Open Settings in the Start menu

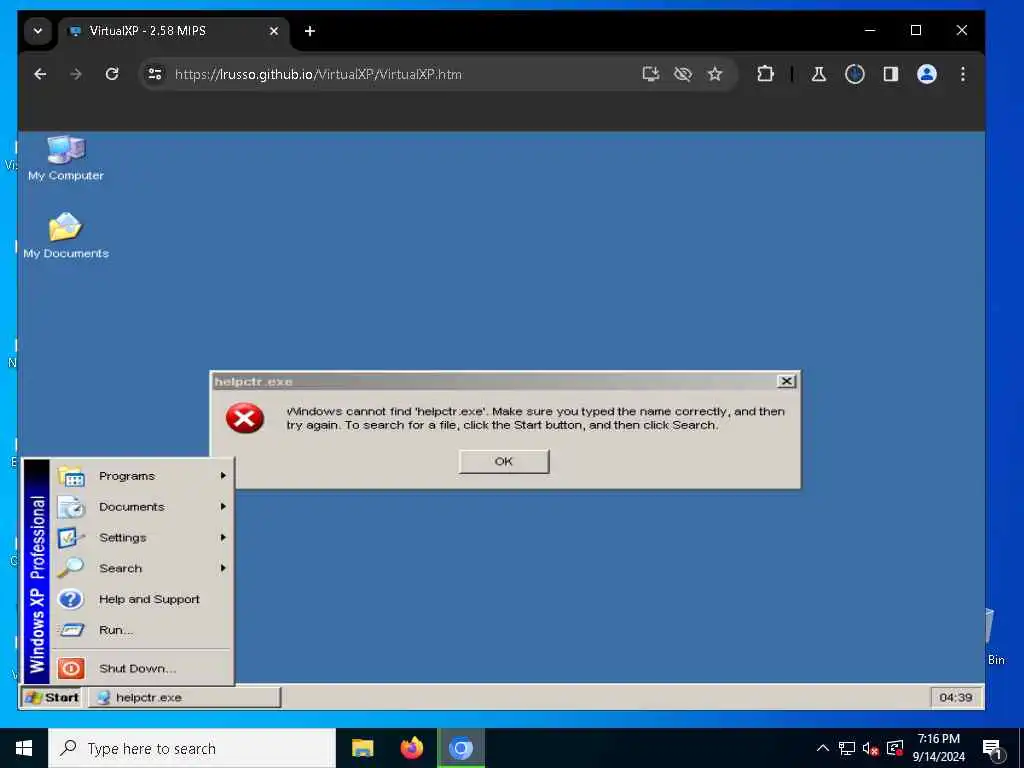(x=142, y=537)
